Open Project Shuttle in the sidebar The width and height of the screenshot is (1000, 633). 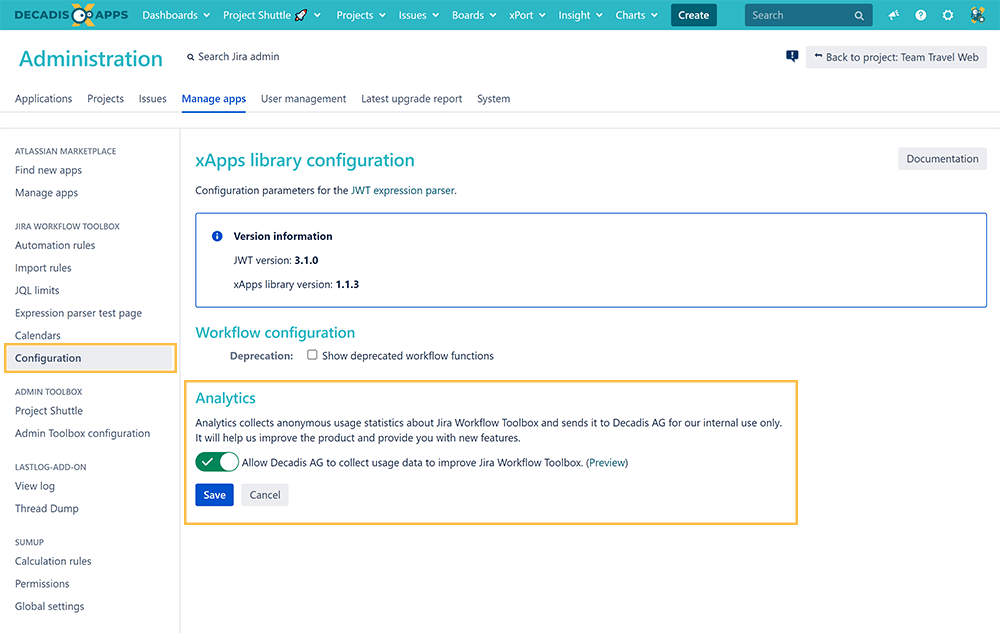pyautogui.click(x=49, y=411)
